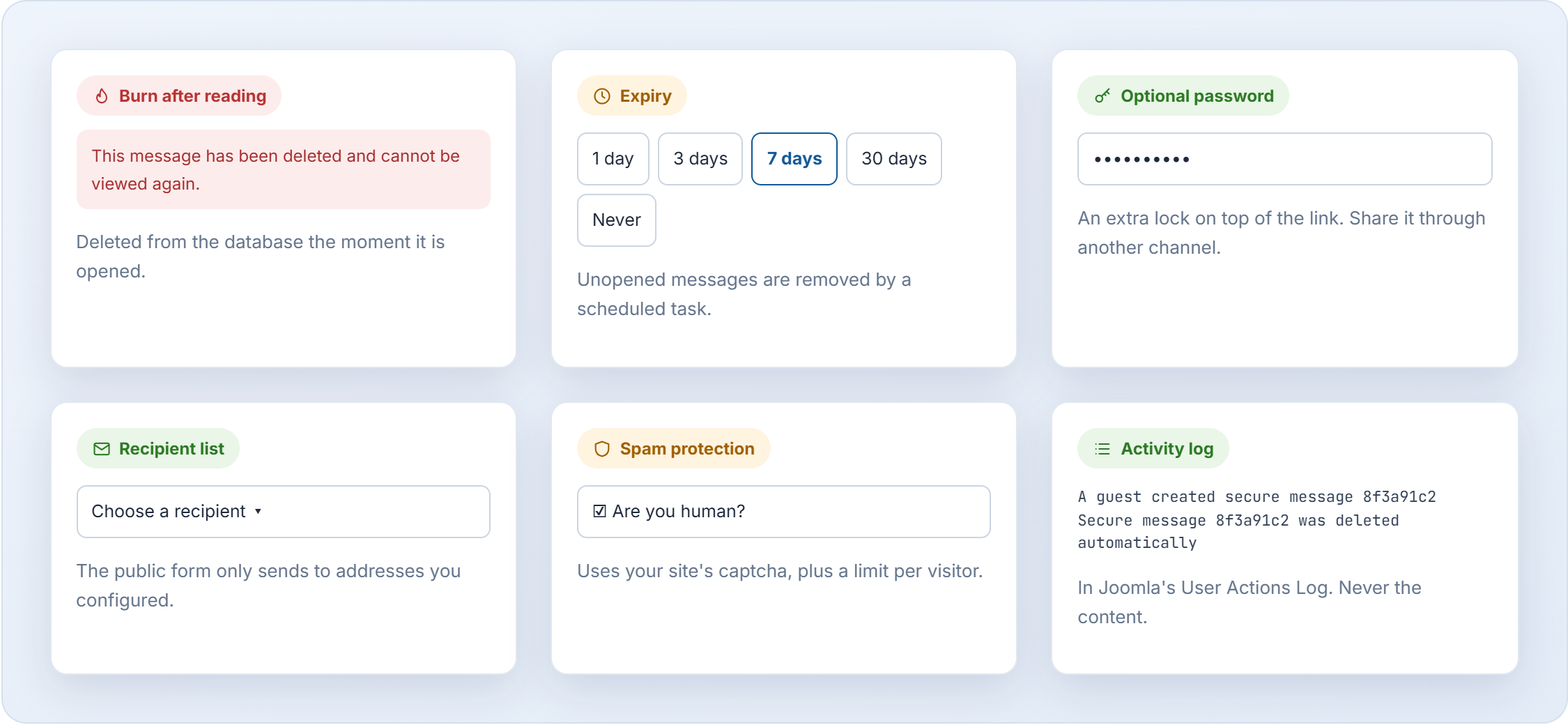The height and width of the screenshot is (725, 1568).
Task: Choose the 7 days expiry option
Action: point(794,159)
